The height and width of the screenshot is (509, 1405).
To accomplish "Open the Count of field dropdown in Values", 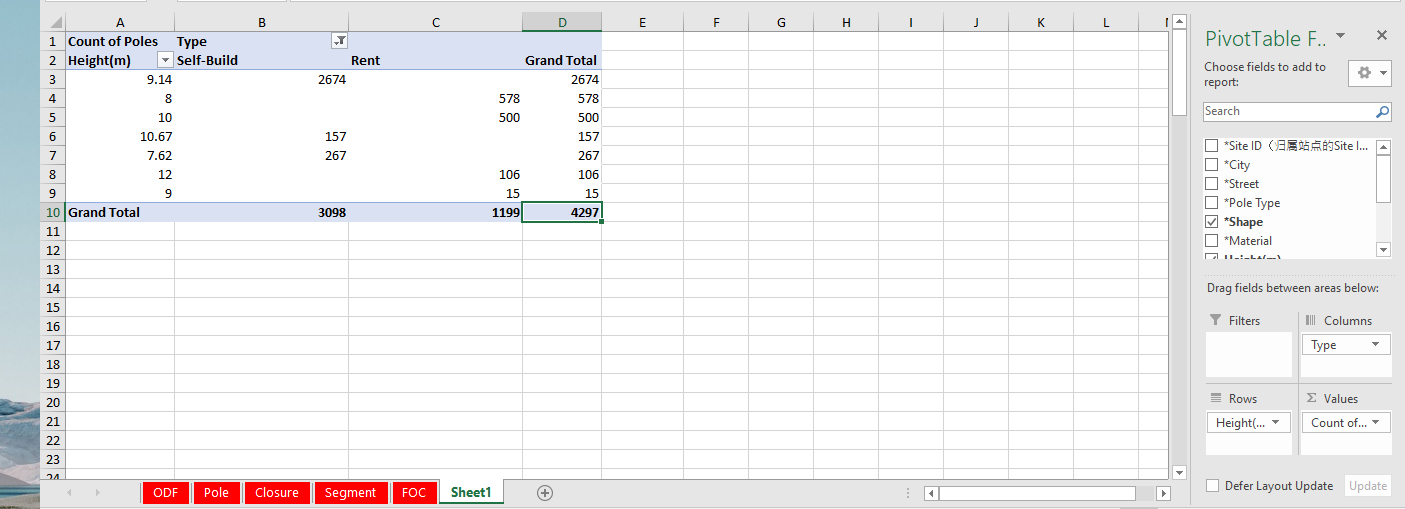I will (1376, 423).
